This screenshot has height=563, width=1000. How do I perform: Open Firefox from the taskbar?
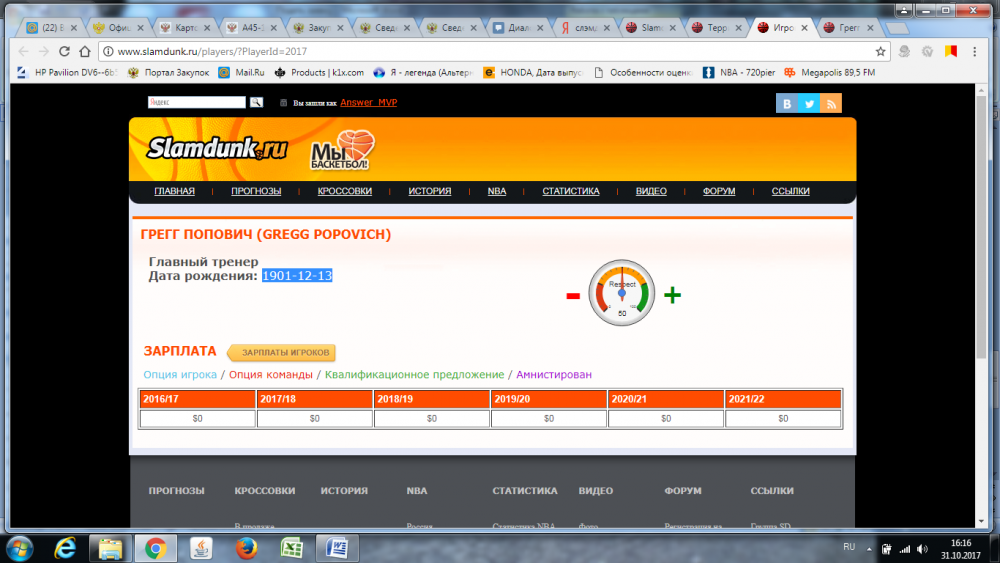pyautogui.click(x=248, y=548)
